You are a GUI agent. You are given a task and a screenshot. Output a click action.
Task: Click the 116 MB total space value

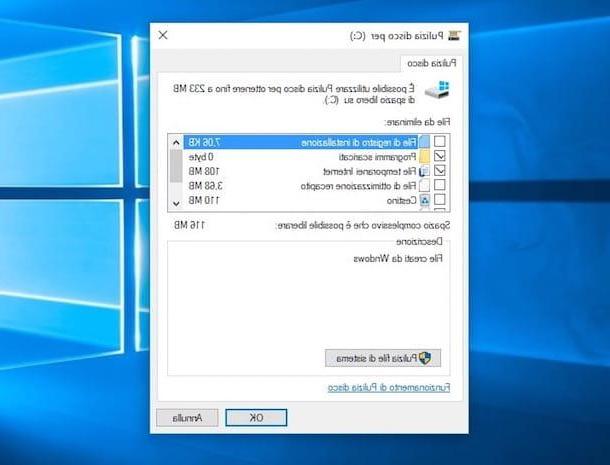click(189, 225)
